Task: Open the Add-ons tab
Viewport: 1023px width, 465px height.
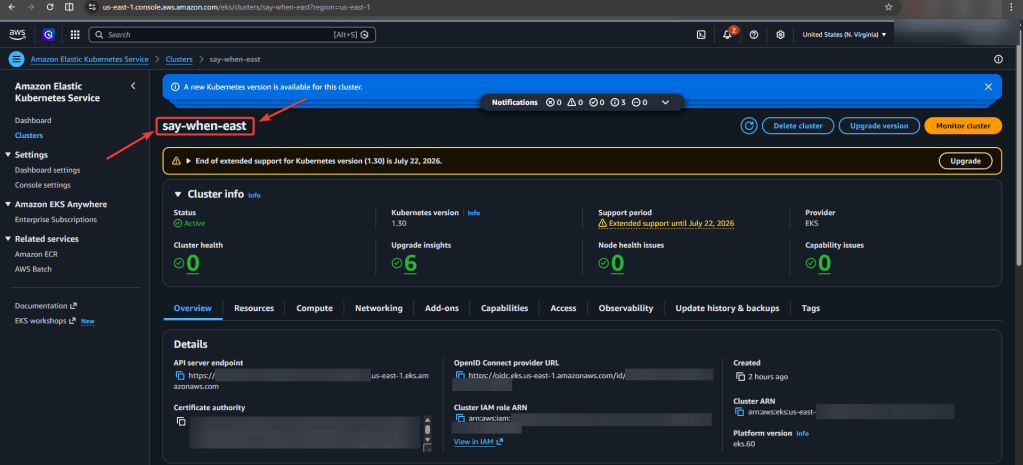Action: [x=441, y=308]
